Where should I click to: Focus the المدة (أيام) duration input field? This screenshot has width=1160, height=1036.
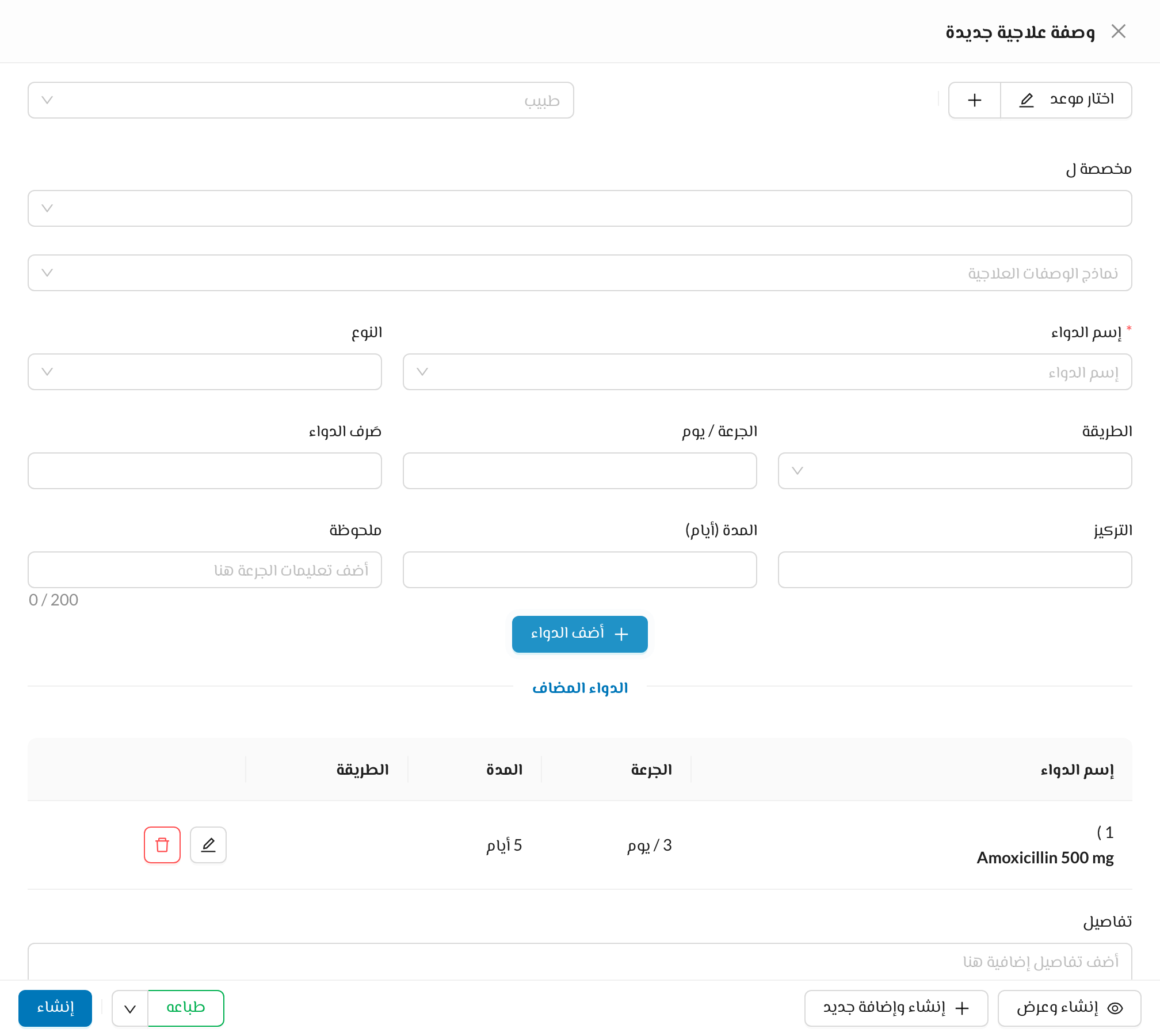(580, 570)
